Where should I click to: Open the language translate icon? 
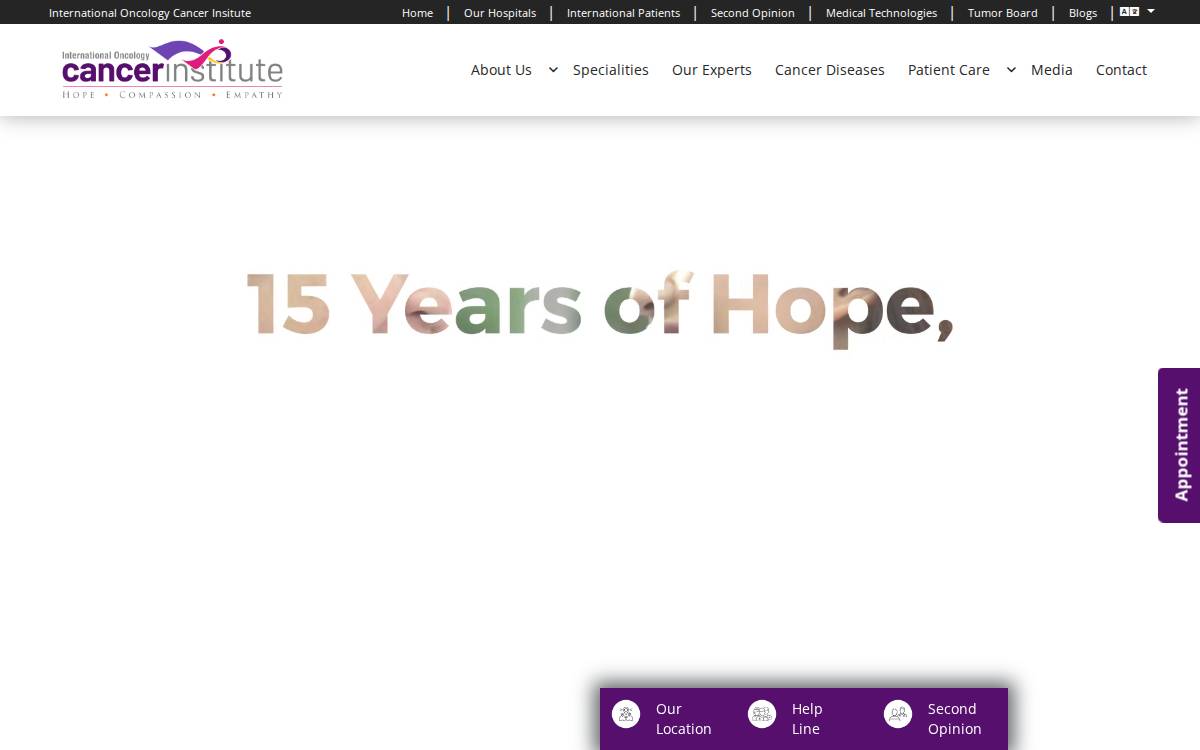pos(1129,12)
